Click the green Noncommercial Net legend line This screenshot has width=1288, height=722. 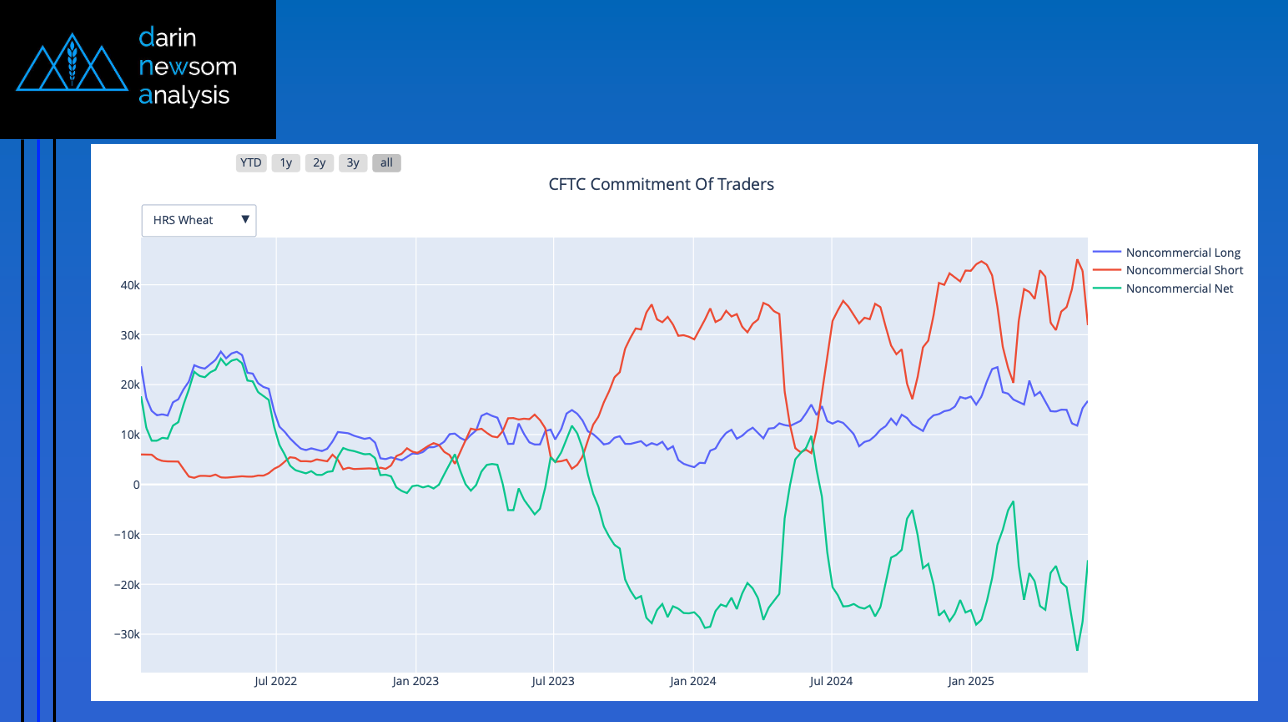(x=1107, y=288)
